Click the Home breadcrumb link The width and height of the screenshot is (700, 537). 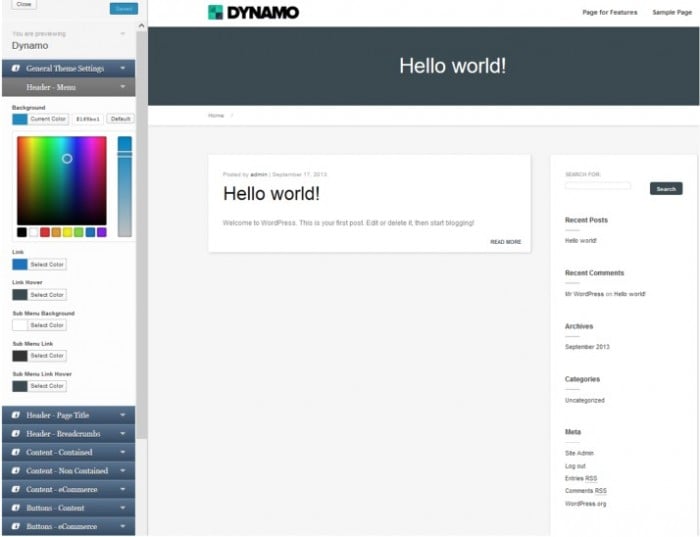pos(216,116)
